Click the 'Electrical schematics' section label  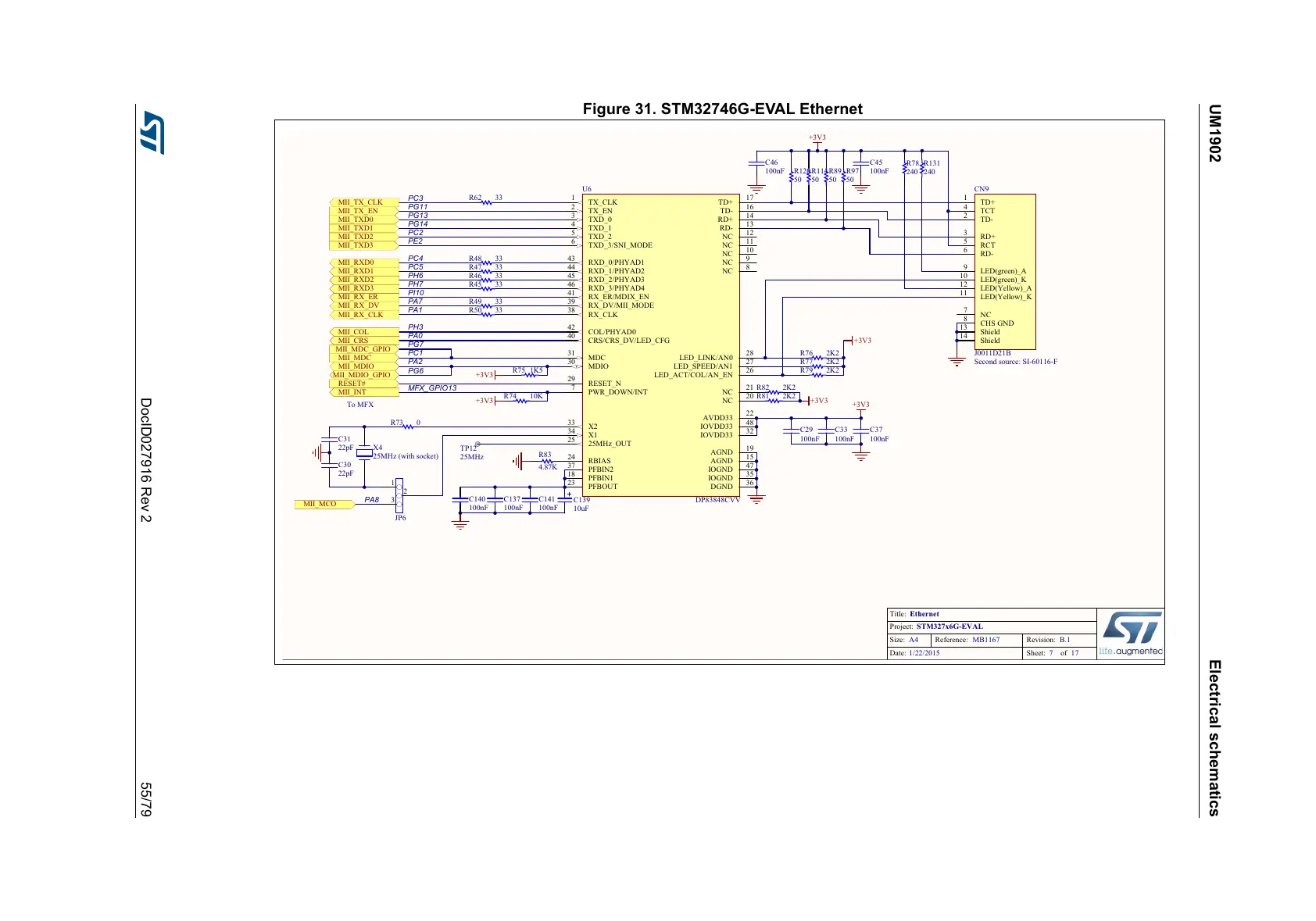tap(1214, 738)
